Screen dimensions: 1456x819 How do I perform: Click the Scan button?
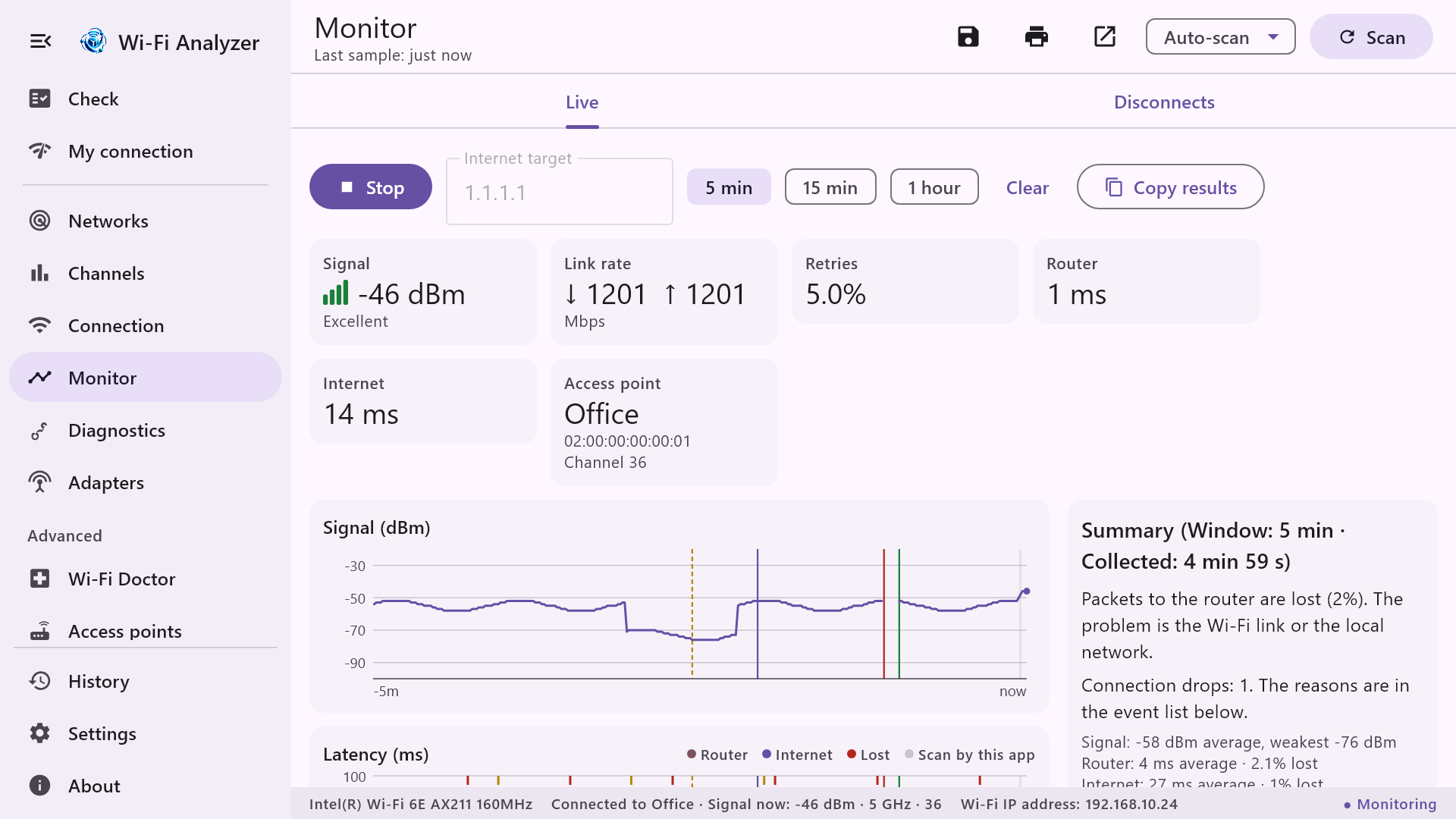(1371, 36)
